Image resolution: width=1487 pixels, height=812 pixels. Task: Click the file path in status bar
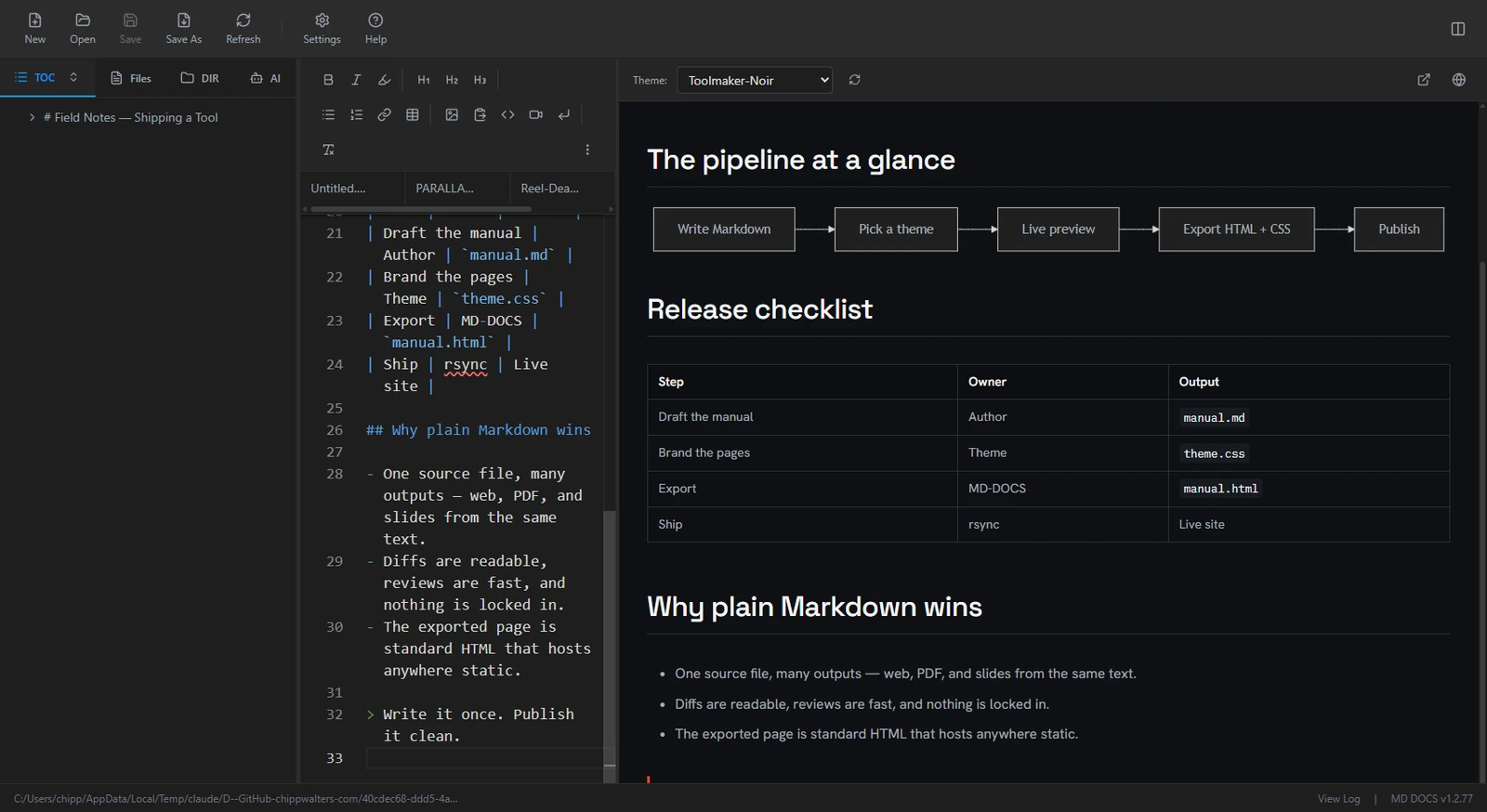pos(236,798)
